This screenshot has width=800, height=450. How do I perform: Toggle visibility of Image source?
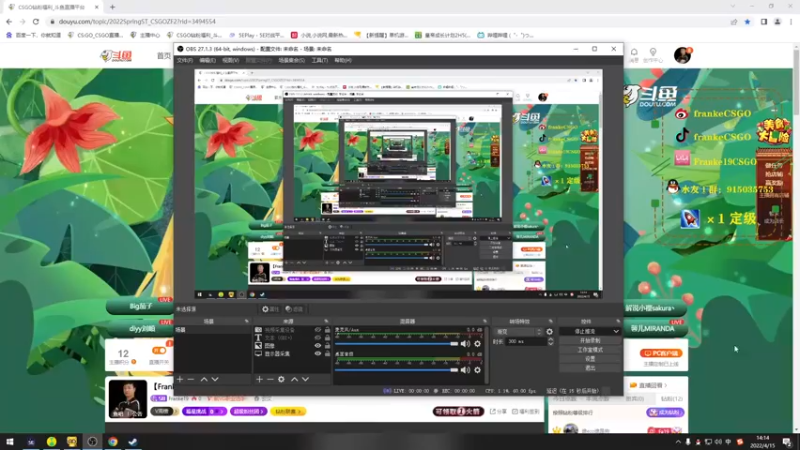tap(318, 346)
